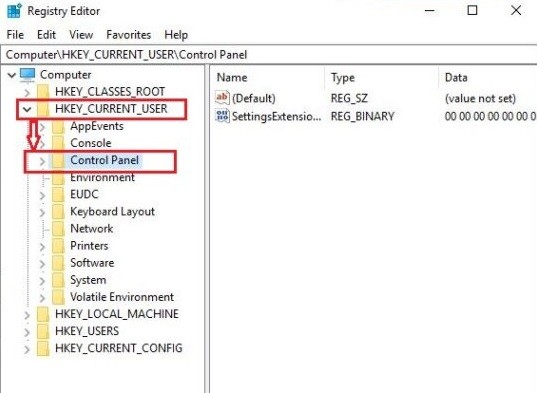Select the Software key label

point(92,263)
